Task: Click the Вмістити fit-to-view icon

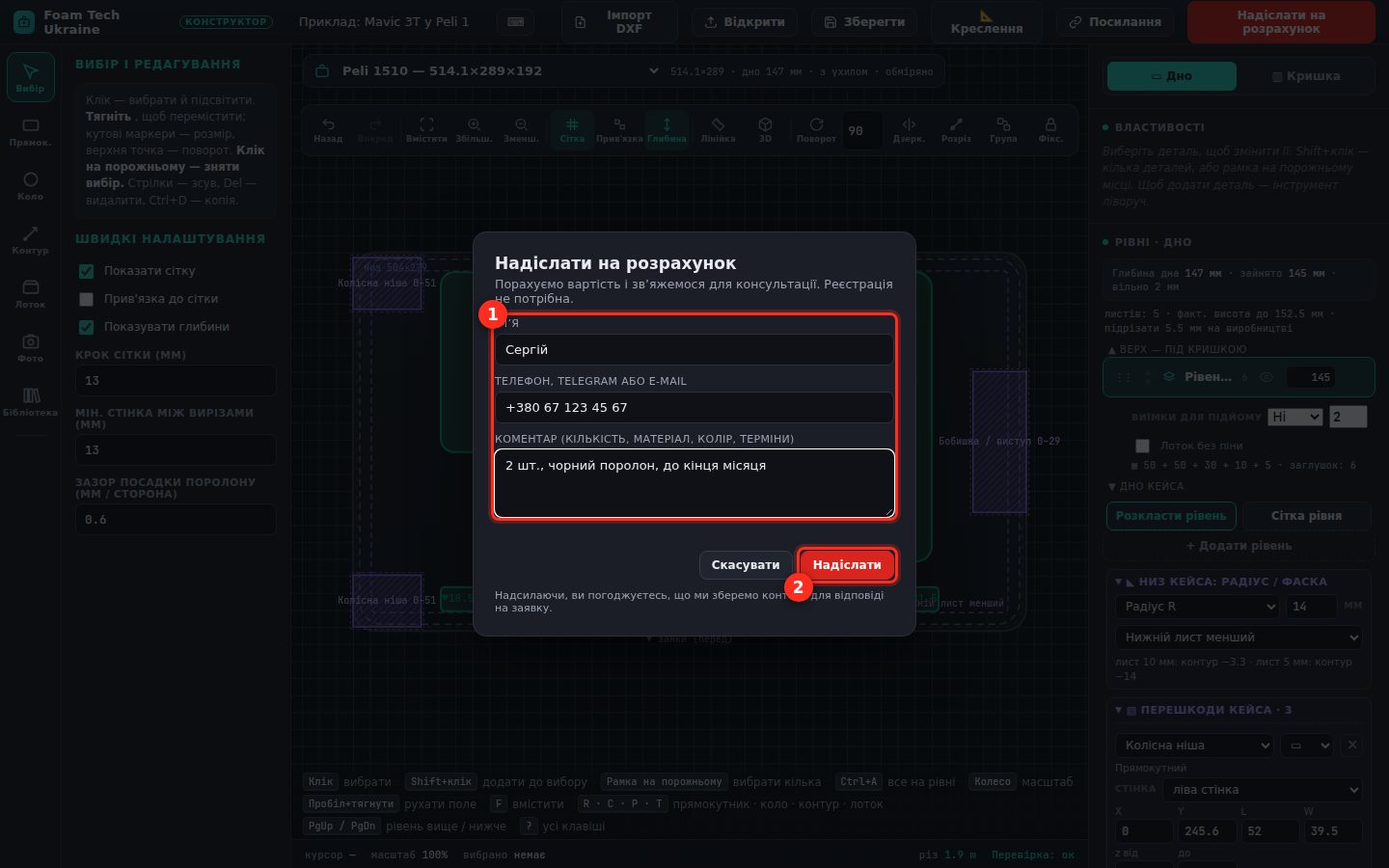Action: [426, 129]
